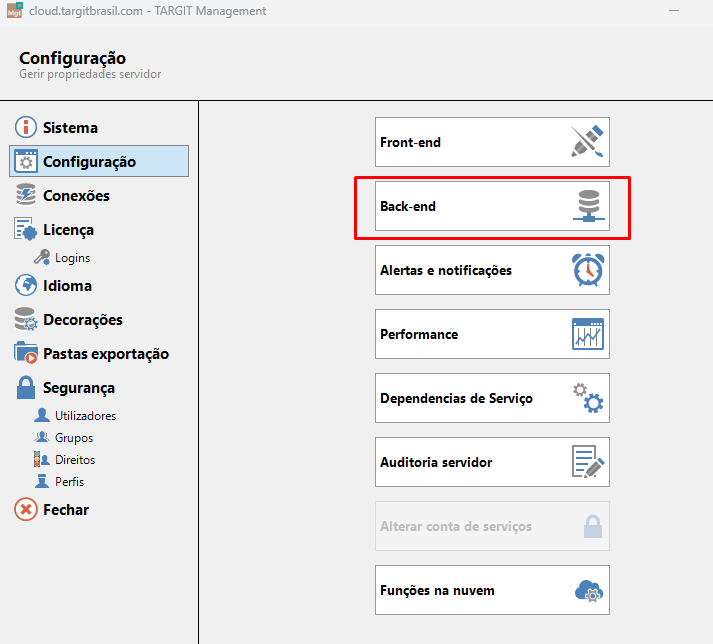
Task: Open Utilizadores under Segurança
Action: point(85,415)
